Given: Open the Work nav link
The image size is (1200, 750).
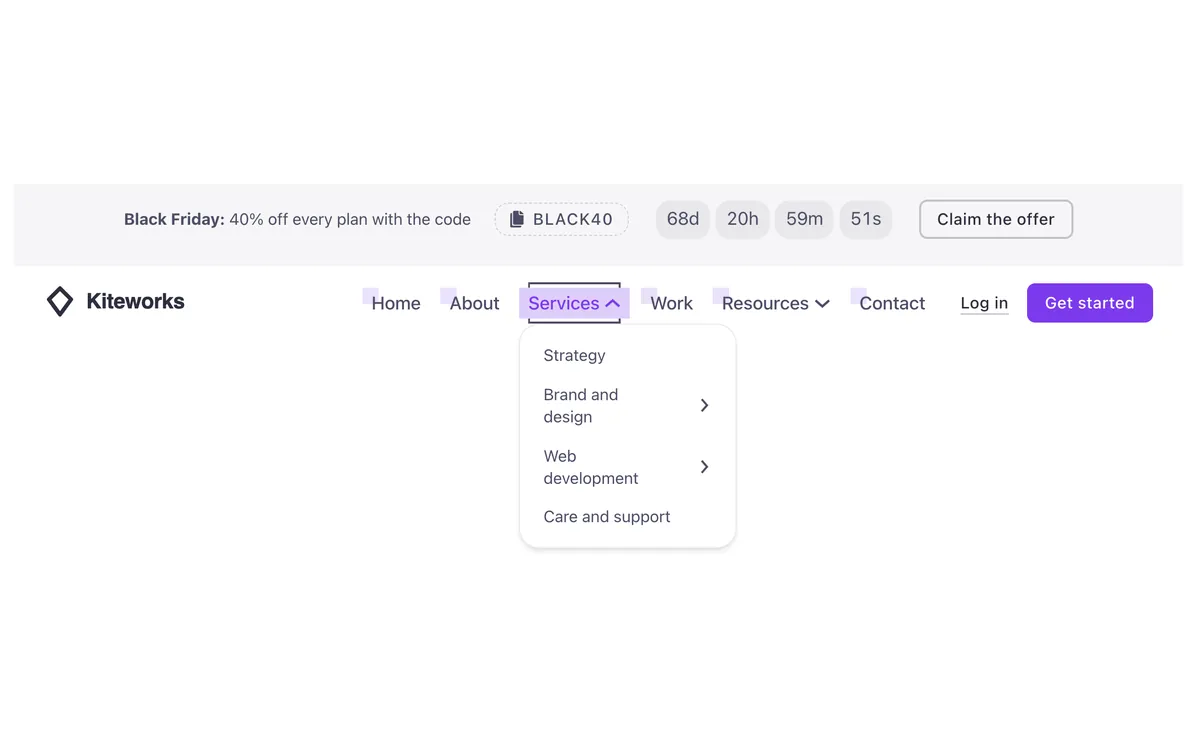Looking at the screenshot, I should (x=671, y=303).
